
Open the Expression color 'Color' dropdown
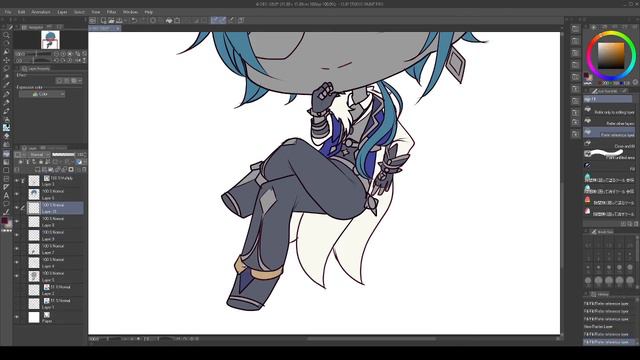click(x=42, y=94)
